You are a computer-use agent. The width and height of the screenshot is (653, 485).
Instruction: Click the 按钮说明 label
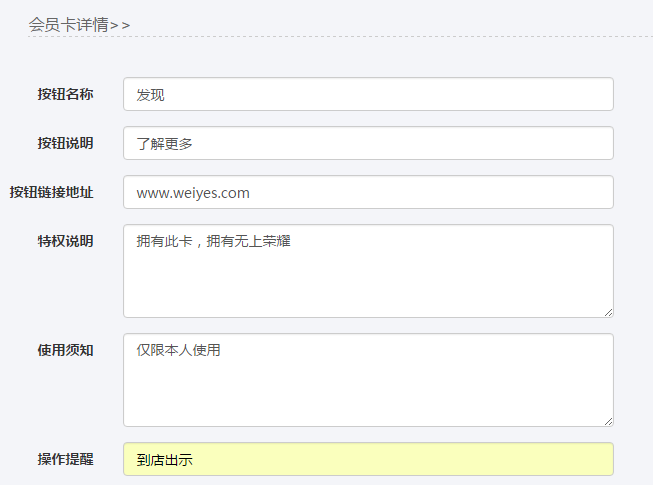point(65,143)
